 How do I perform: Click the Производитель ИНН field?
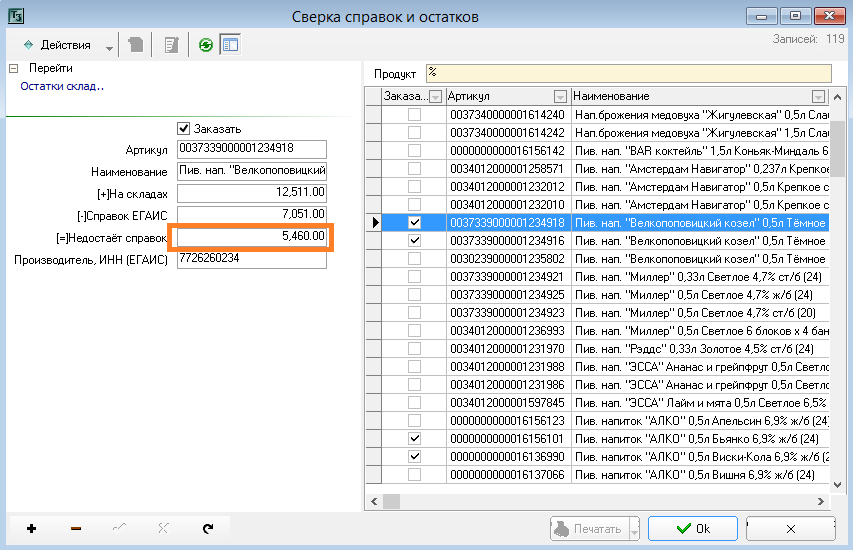(252, 259)
